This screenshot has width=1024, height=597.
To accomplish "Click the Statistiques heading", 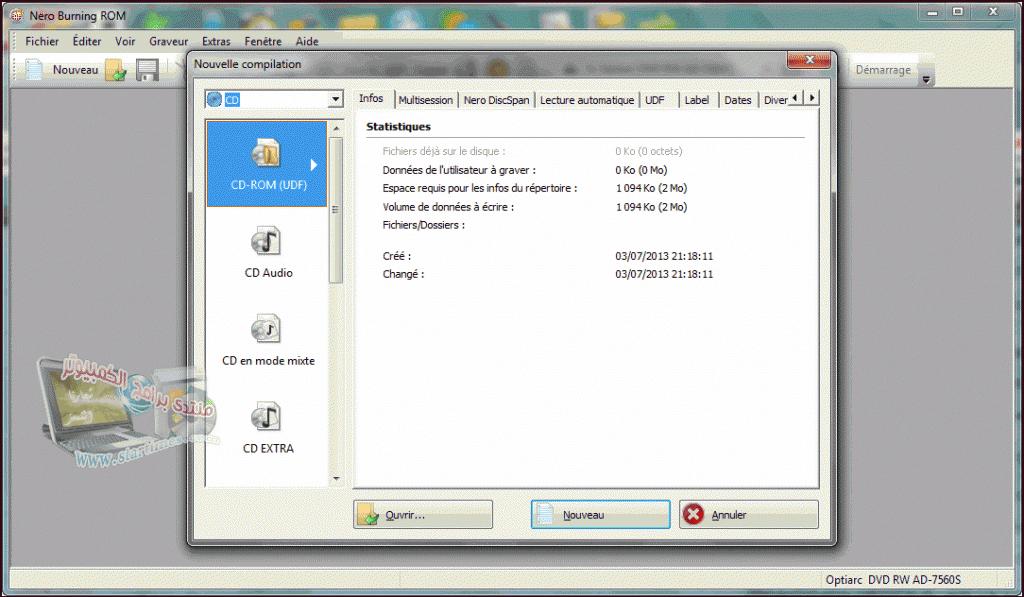I will click(398, 127).
